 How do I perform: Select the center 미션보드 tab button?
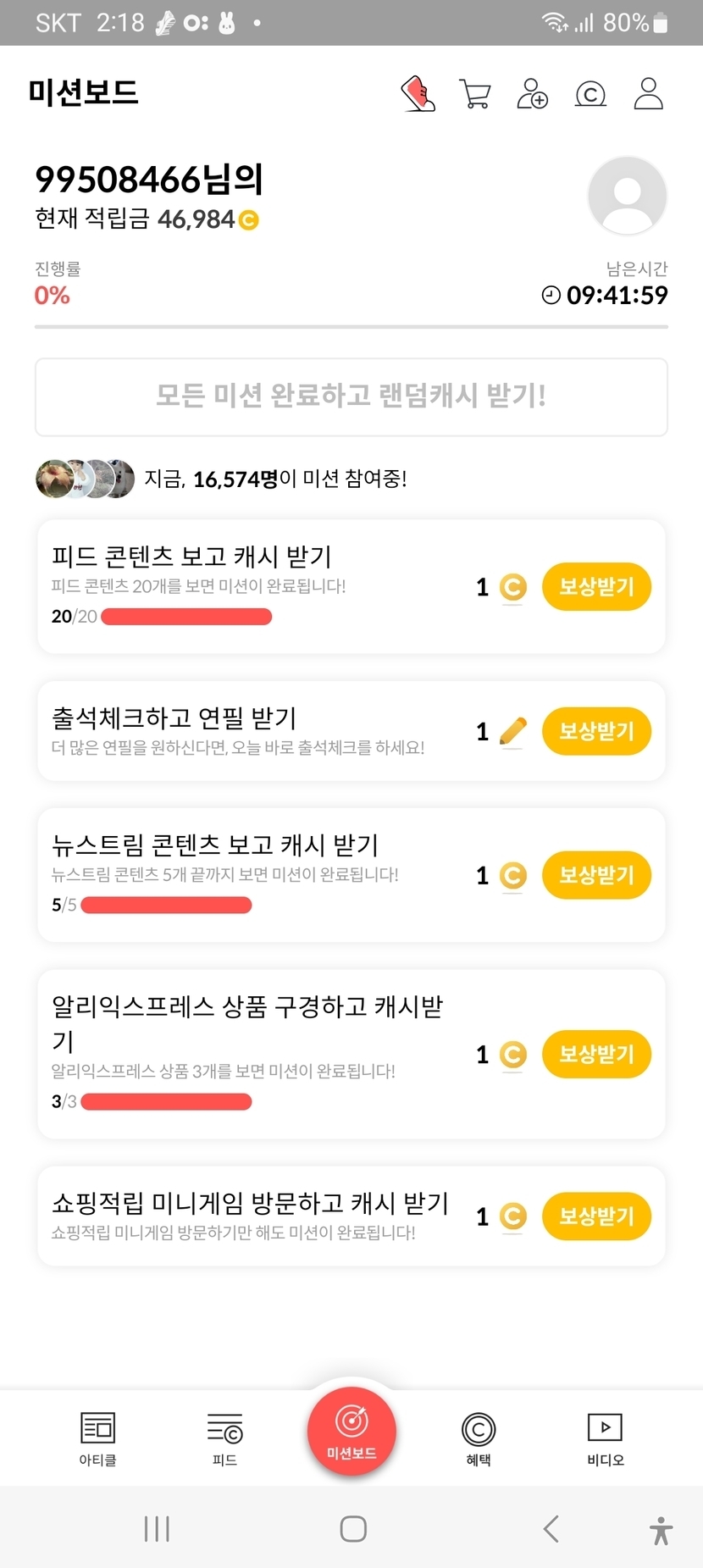click(351, 1432)
